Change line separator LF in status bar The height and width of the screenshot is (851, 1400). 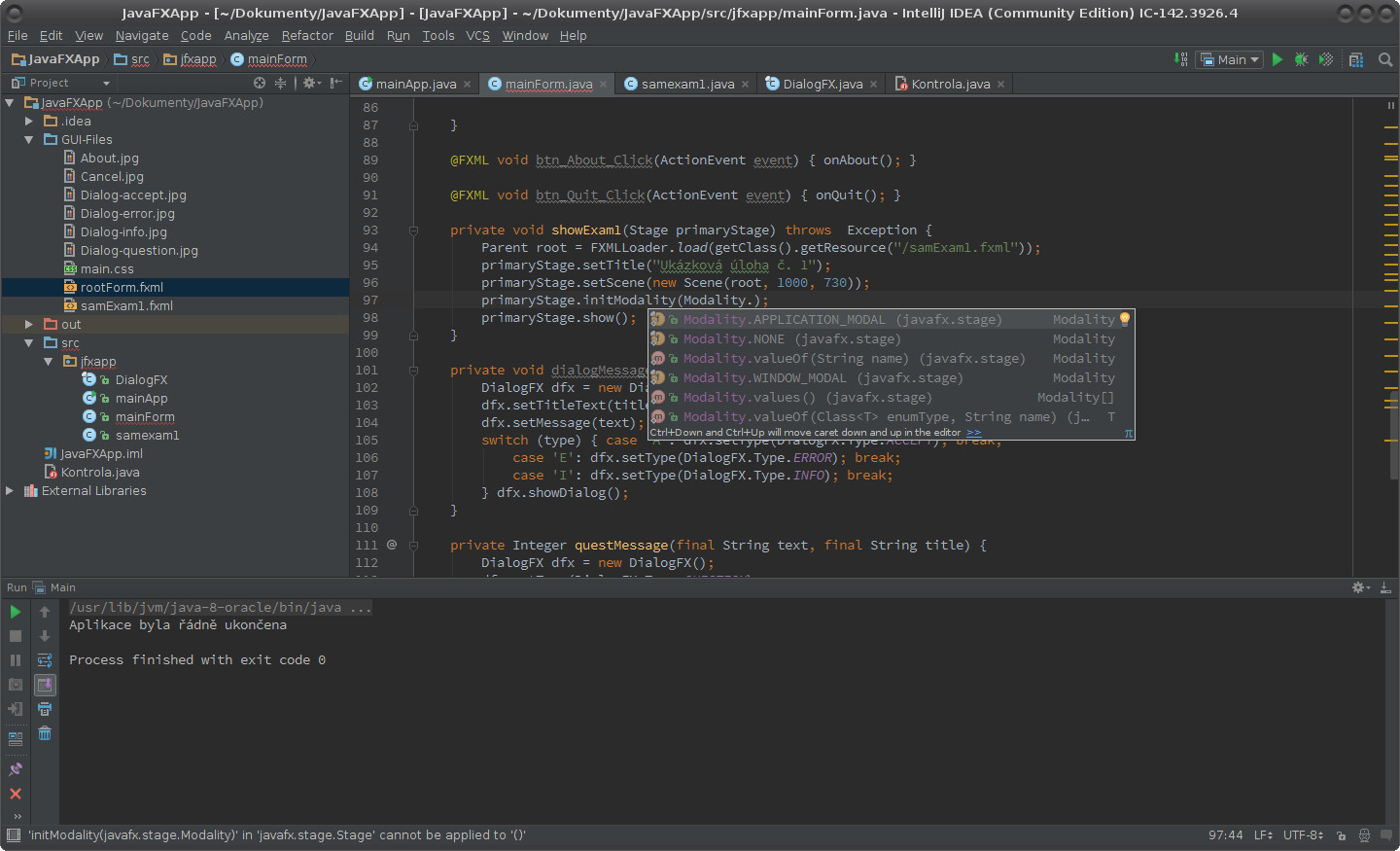click(1263, 835)
